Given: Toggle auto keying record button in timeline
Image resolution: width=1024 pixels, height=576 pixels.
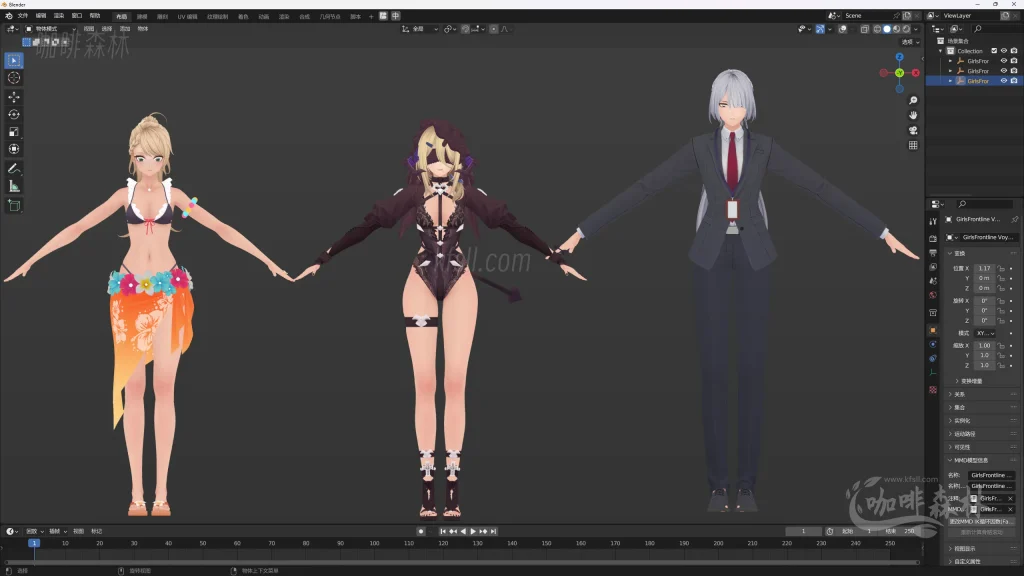Looking at the screenshot, I should (x=421, y=532).
